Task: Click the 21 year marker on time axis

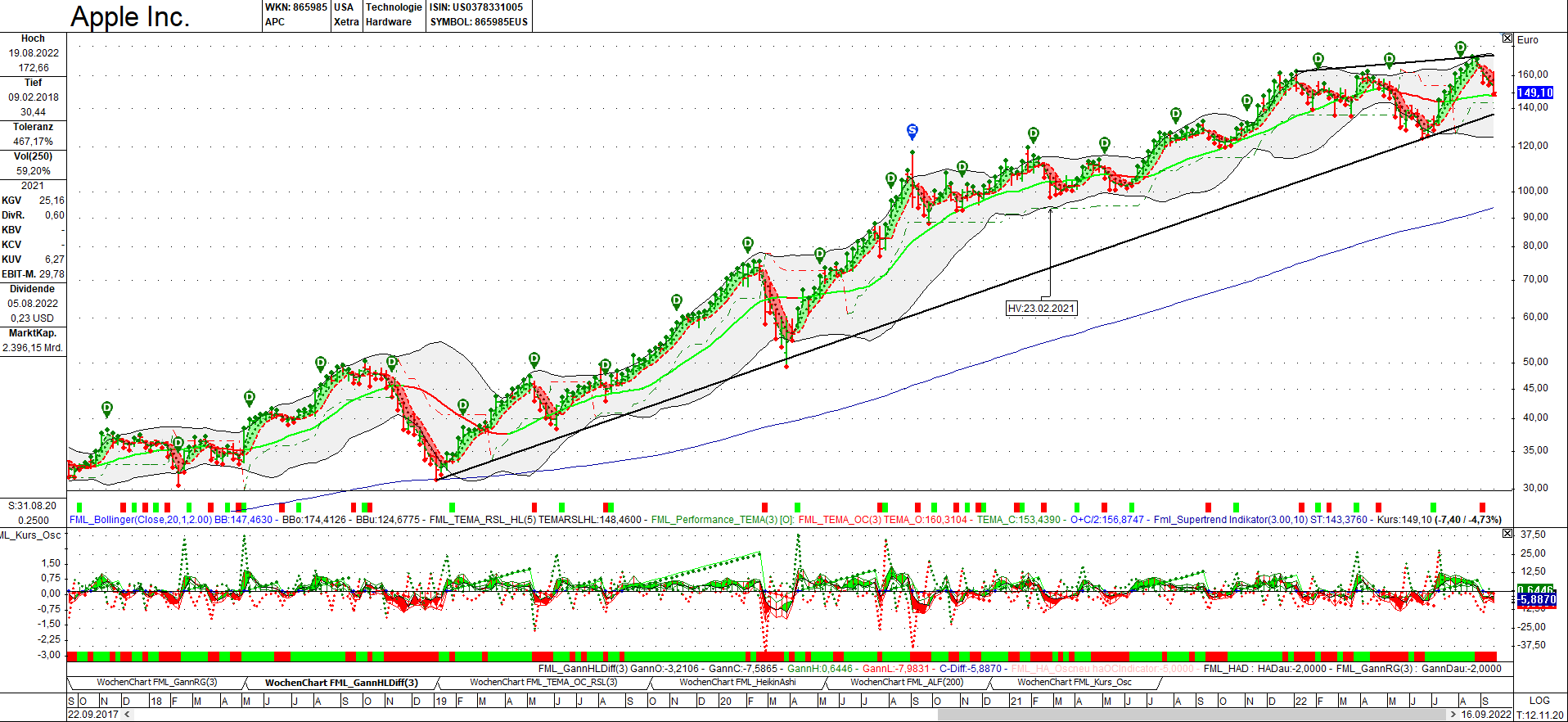Action: click(x=1016, y=702)
